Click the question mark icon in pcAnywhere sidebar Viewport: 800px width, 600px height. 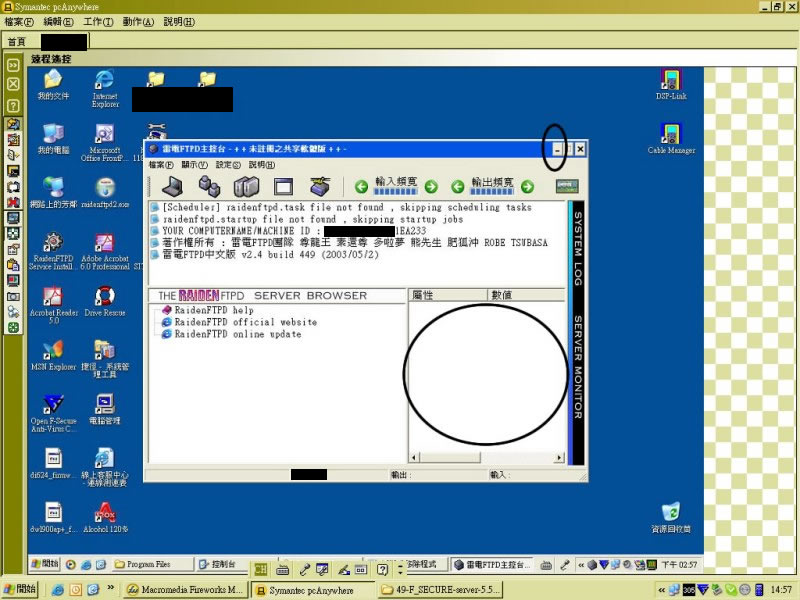click(13, 105)
